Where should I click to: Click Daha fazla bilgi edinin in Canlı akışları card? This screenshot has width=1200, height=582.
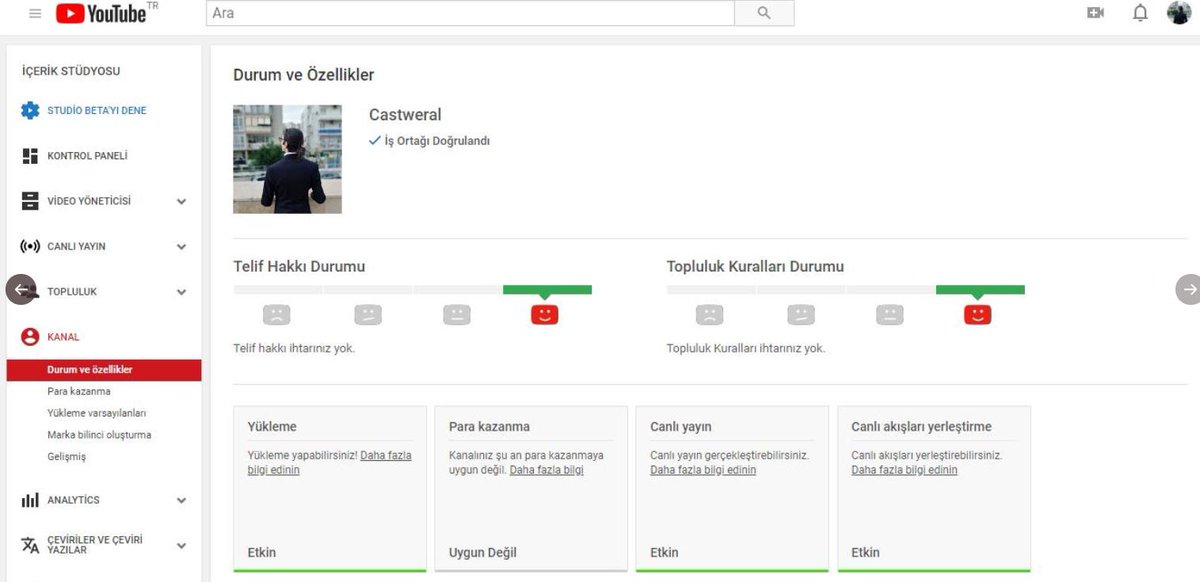[x=904, y=470]
